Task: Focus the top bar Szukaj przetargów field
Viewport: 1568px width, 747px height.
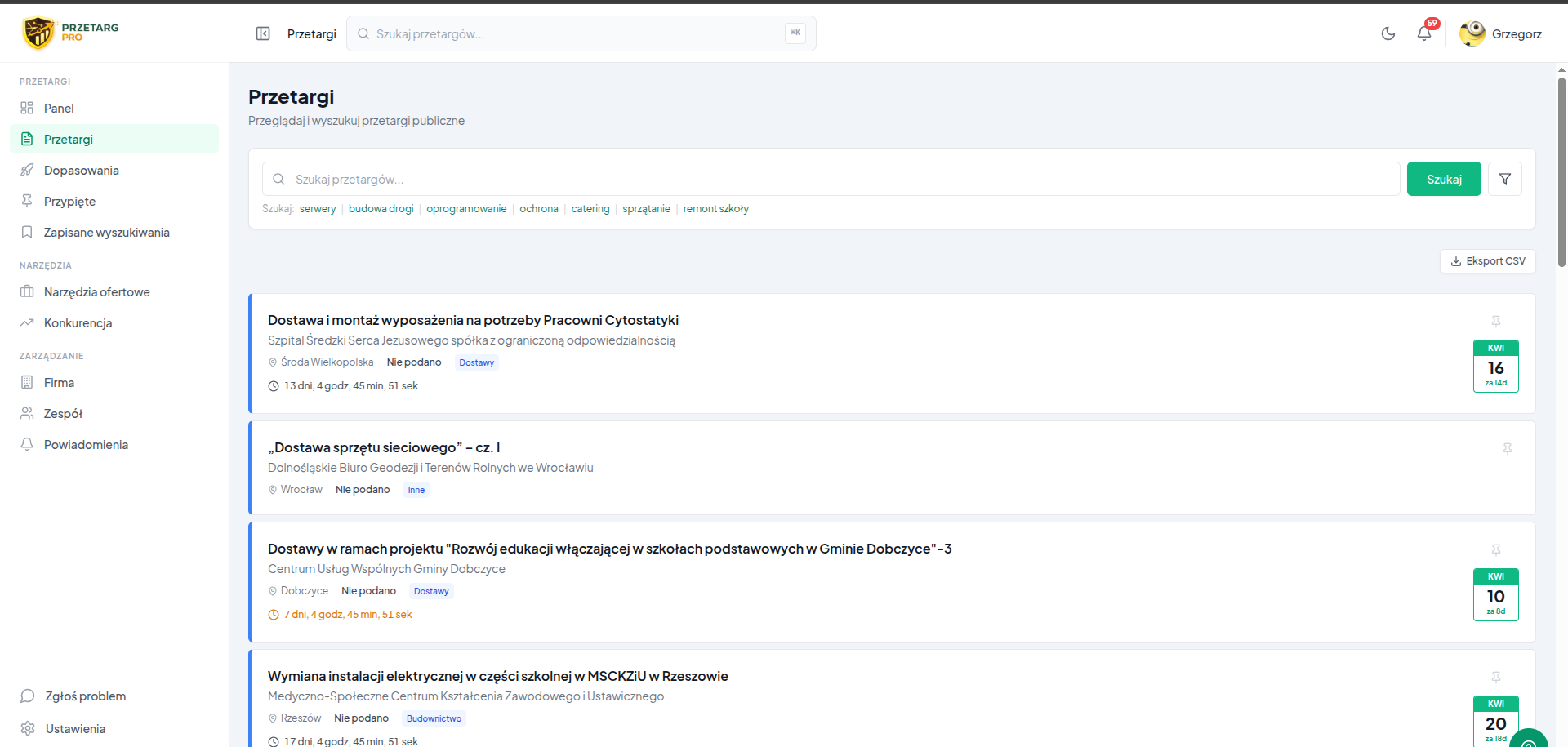Action: click(581, 33)
